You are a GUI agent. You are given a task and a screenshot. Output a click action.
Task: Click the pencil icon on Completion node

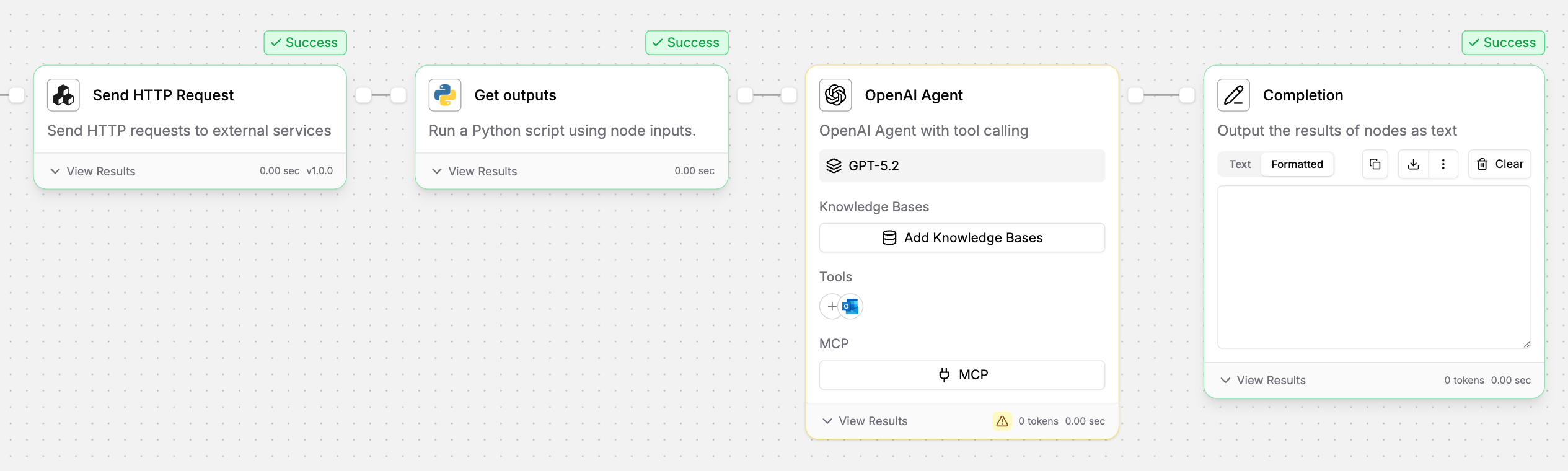[x=1233, y=95]
